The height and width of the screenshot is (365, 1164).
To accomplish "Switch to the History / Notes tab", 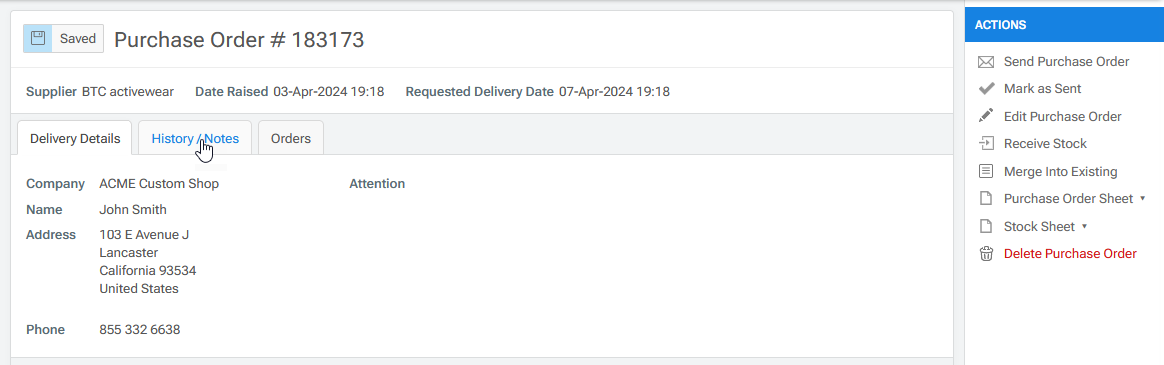I will tap(195, 138).
